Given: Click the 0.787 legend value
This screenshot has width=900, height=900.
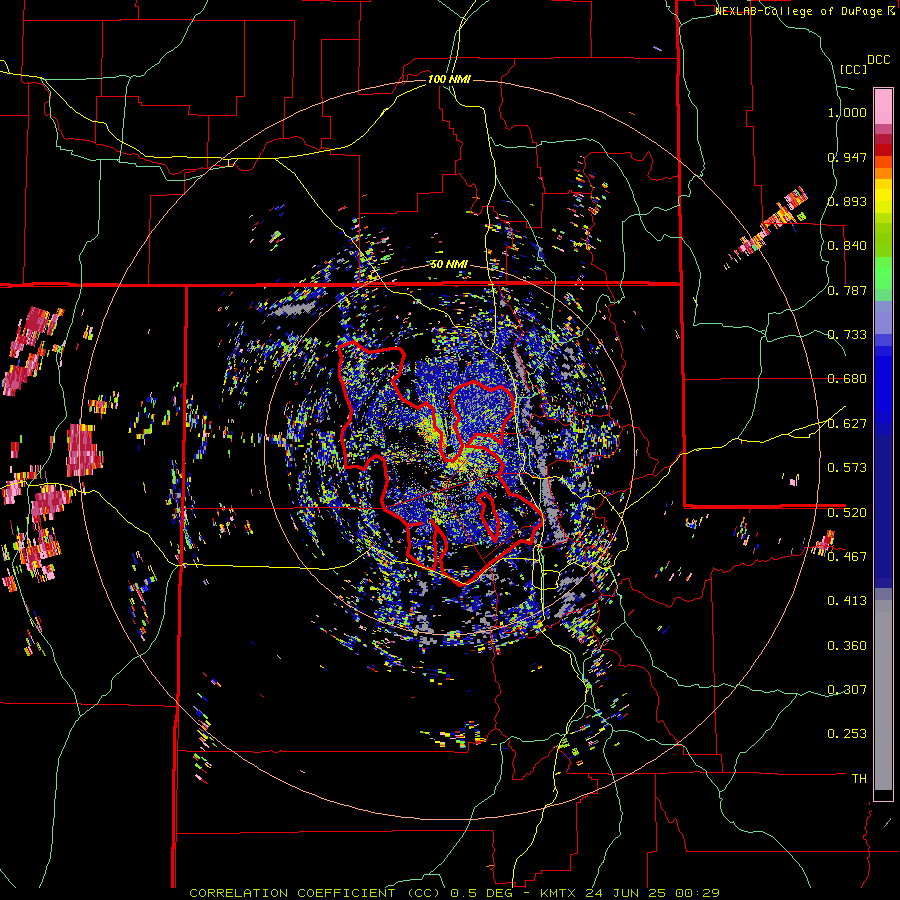Looking at the screenshot, I should click(847, 290).
